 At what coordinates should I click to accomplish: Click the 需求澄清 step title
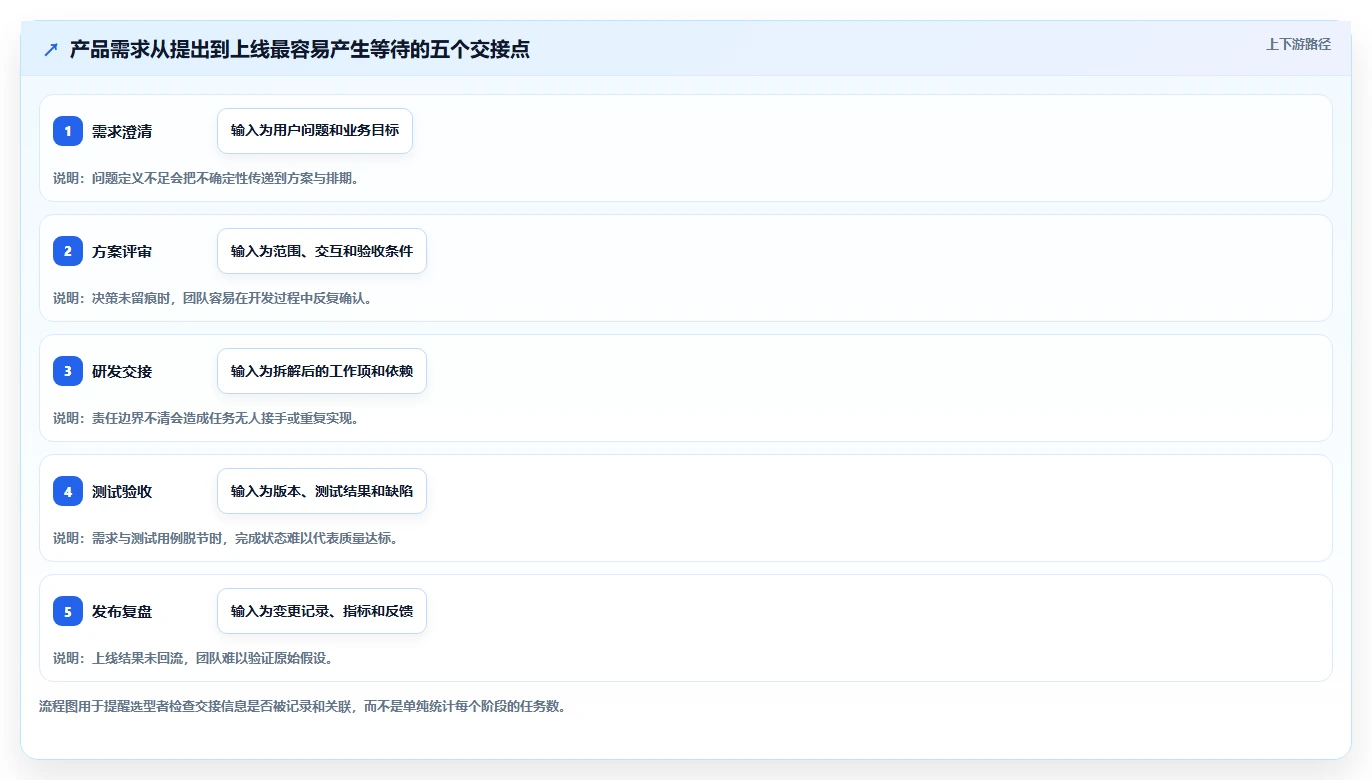tap(122, 131)
